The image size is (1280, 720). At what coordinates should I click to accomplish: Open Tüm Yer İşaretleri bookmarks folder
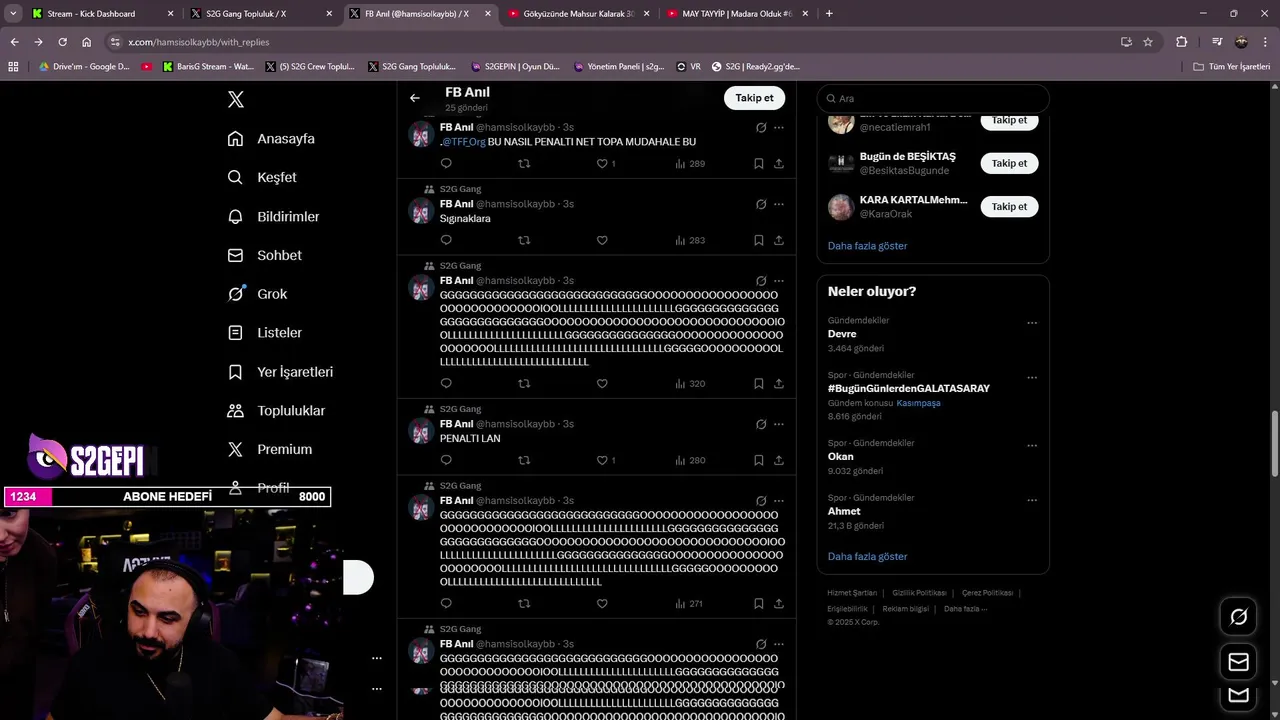[x=1231, y=67]
